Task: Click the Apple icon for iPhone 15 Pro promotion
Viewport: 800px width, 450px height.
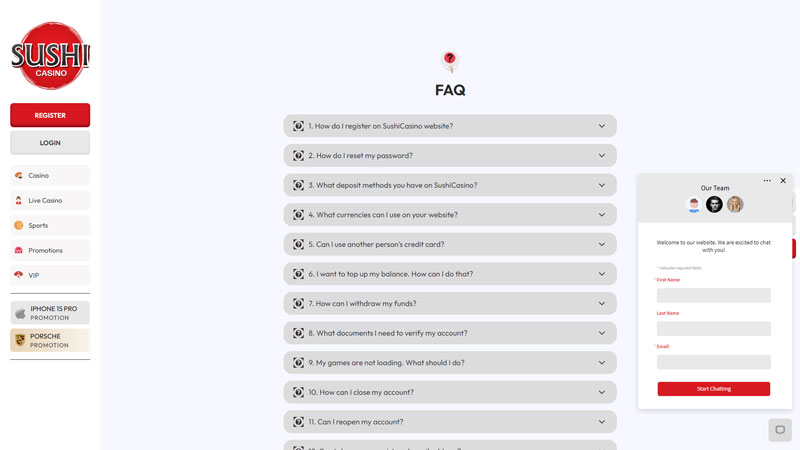Action: [19, 313]
